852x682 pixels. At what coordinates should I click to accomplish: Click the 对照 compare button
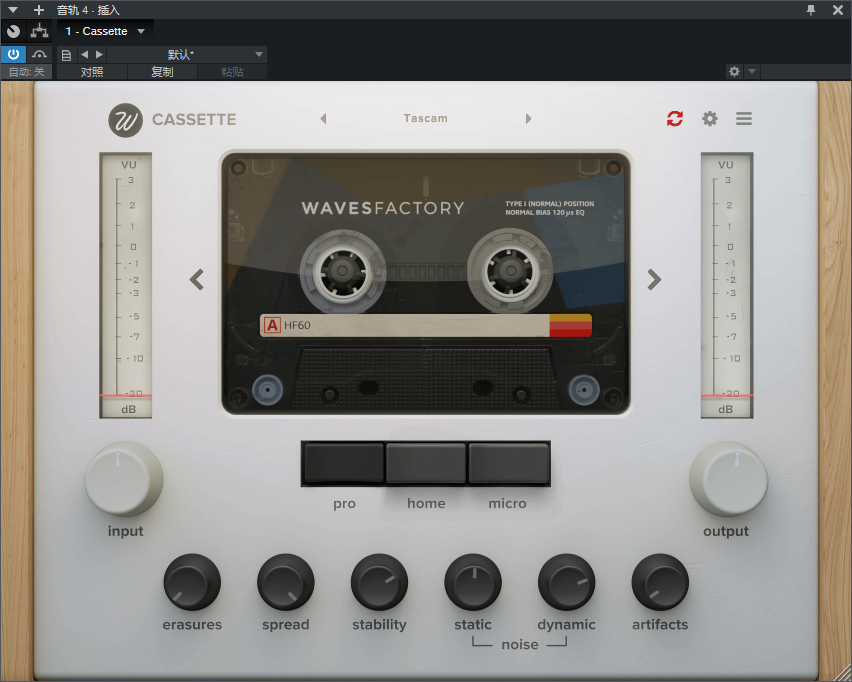(x=92, y=72)
